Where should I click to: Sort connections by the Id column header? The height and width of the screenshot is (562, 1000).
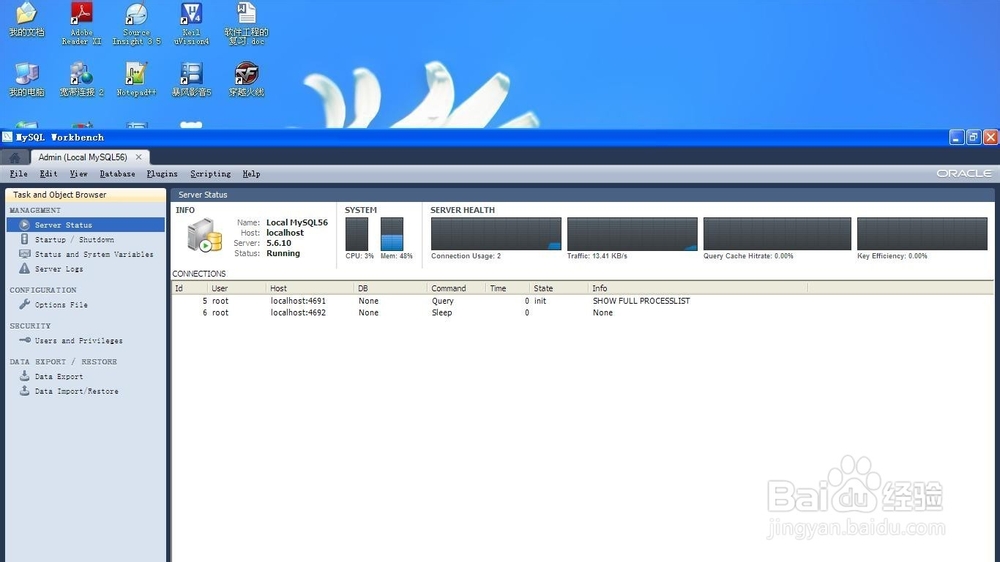189,288
